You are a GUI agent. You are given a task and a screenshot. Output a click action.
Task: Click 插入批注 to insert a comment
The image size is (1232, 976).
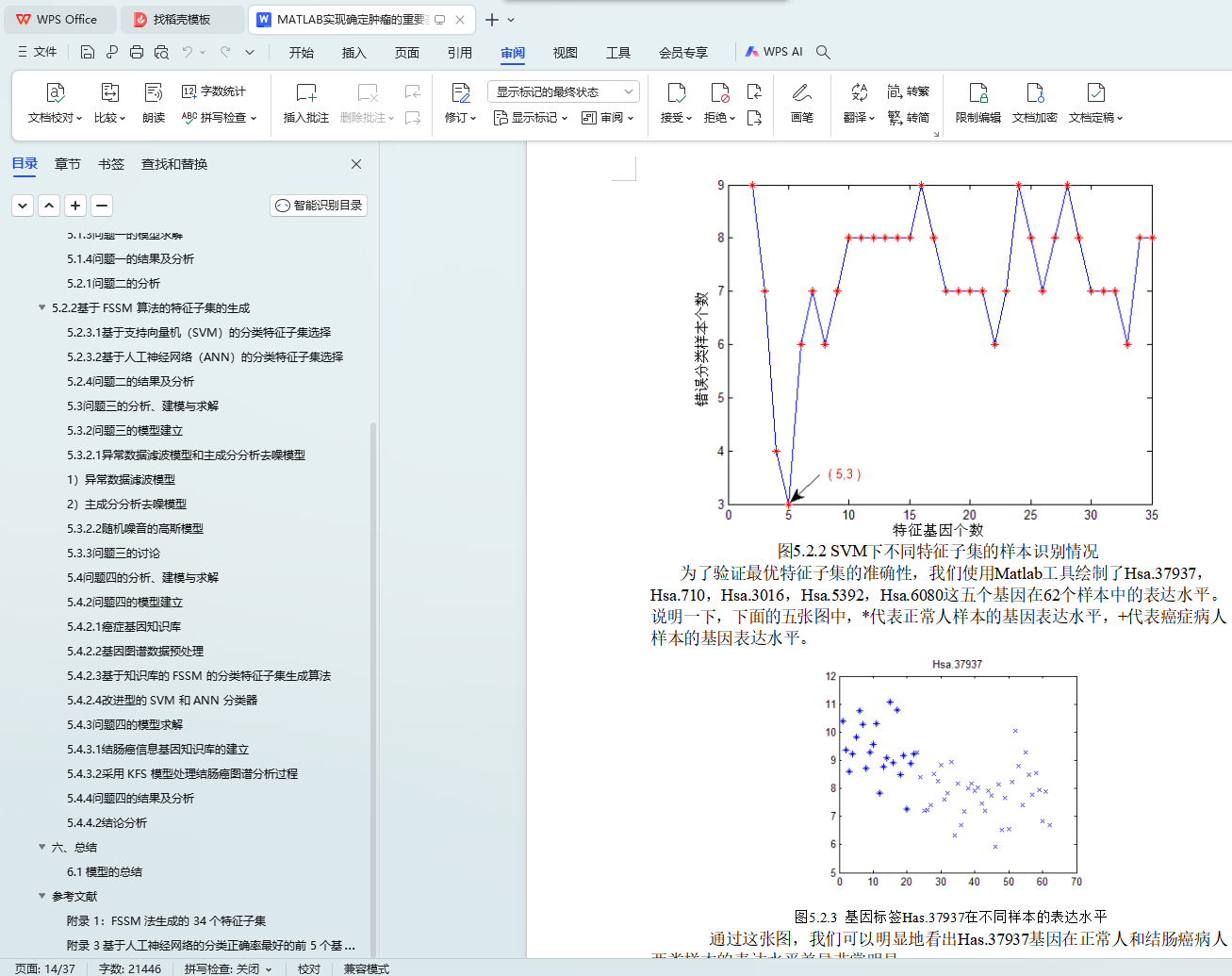pyautogui.click(x=306, y=103)
